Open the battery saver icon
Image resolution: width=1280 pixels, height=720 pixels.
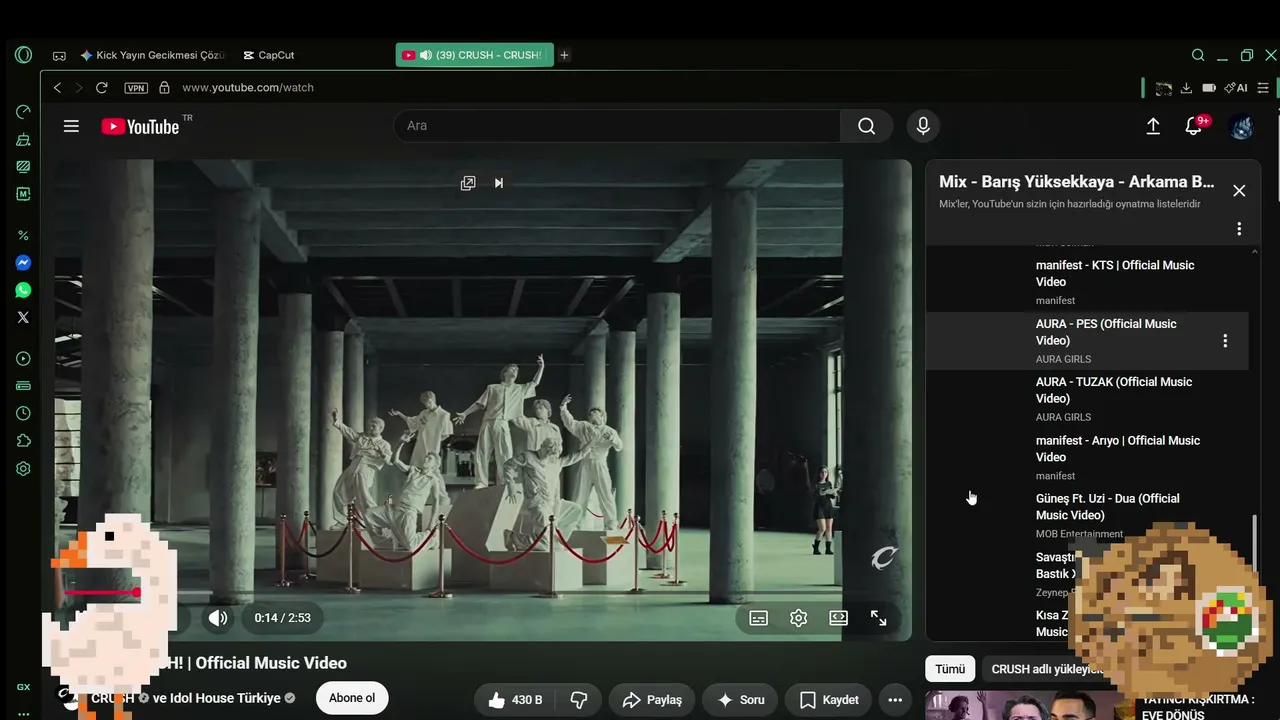[x=1209, y=88]
